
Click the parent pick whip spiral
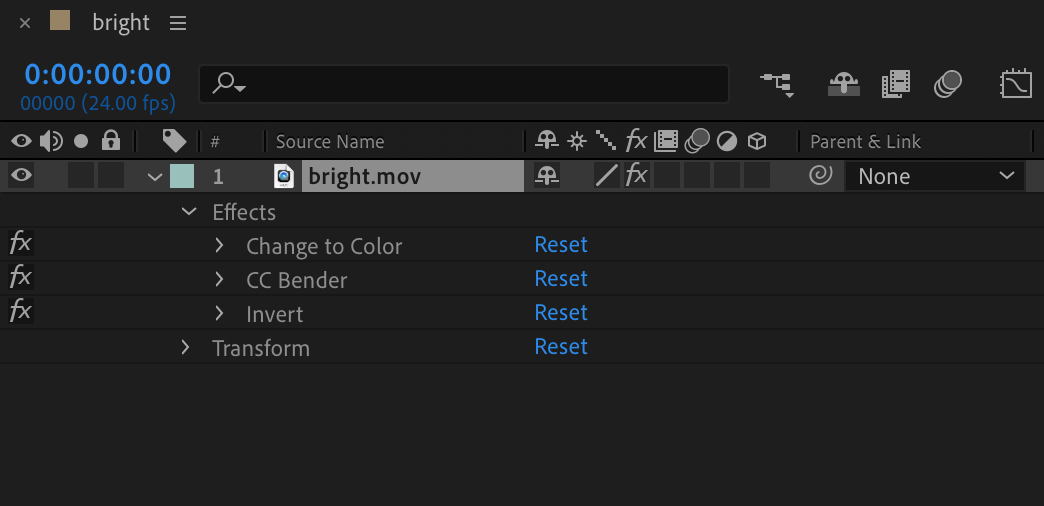(x=820, y=177)
